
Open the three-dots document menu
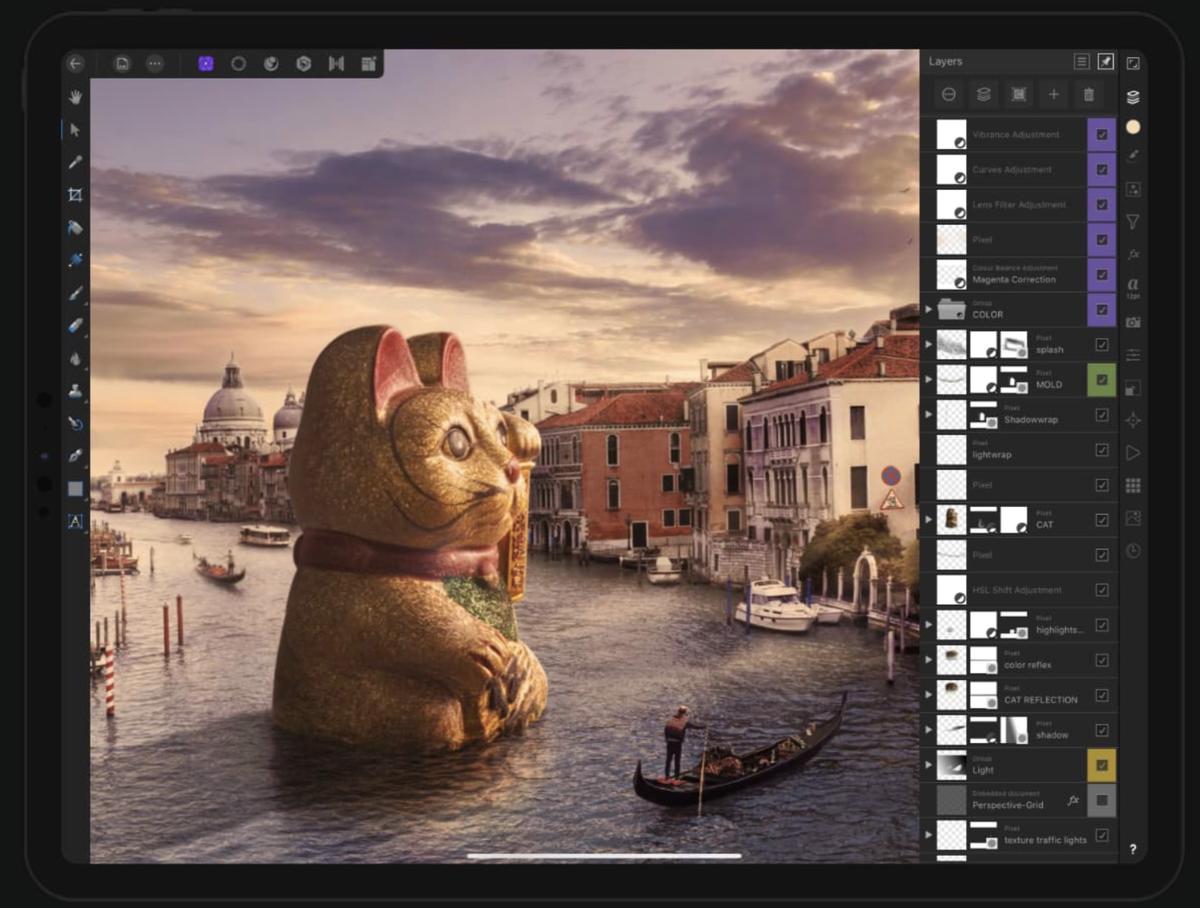(154, 63)
